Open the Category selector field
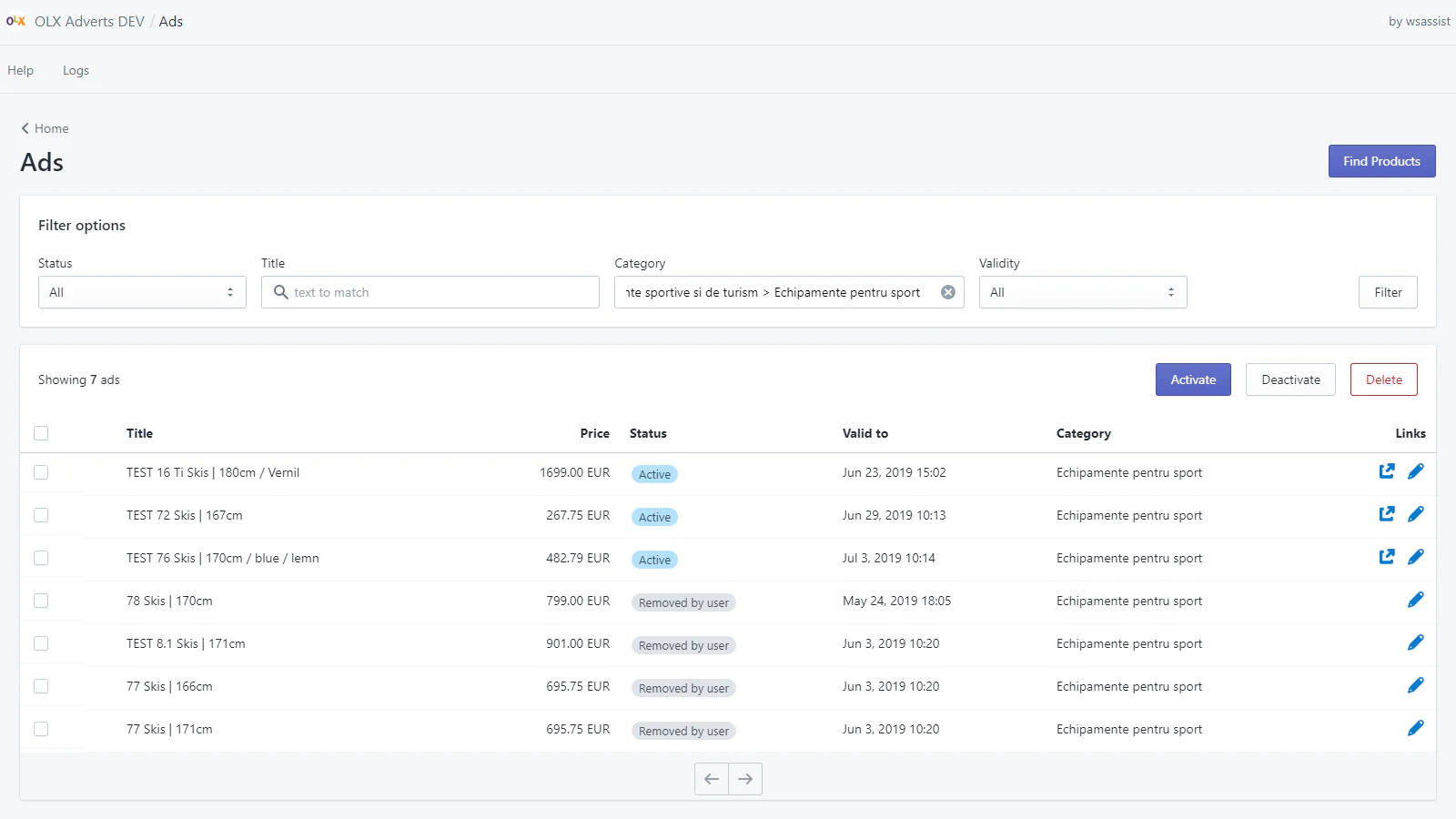Viewport: 1456px width, 819px height. tap(773, 292)
